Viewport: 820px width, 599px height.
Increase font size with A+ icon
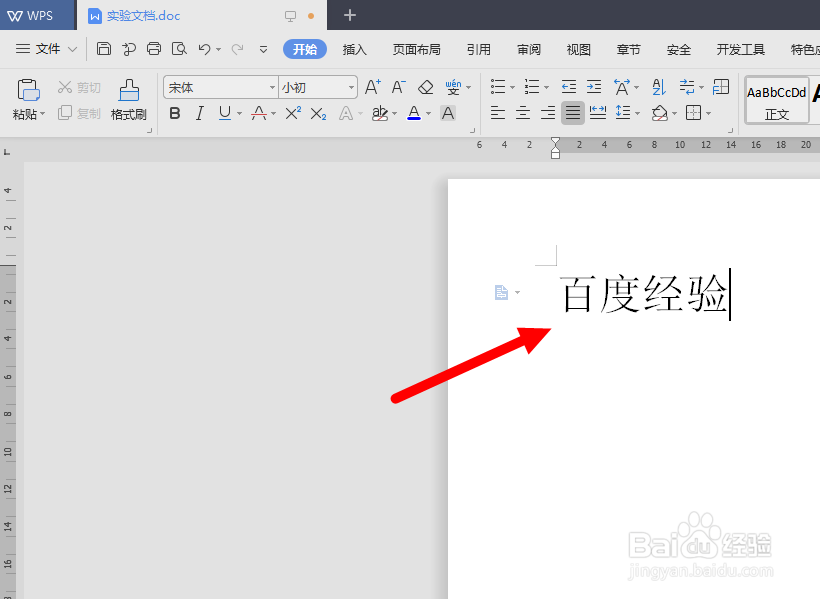tap(373, 87)
